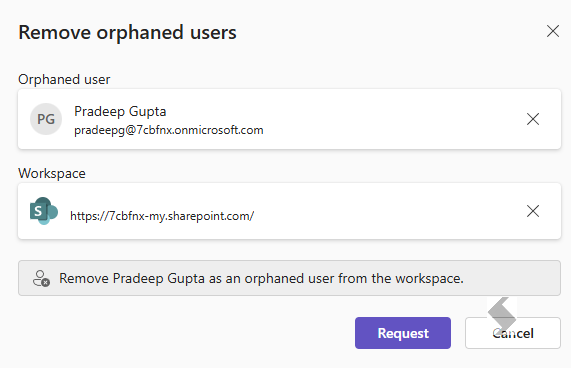Click the SharePoint workspace icon
This screenshot has height=368, width=571.
(x=44, y=211)
